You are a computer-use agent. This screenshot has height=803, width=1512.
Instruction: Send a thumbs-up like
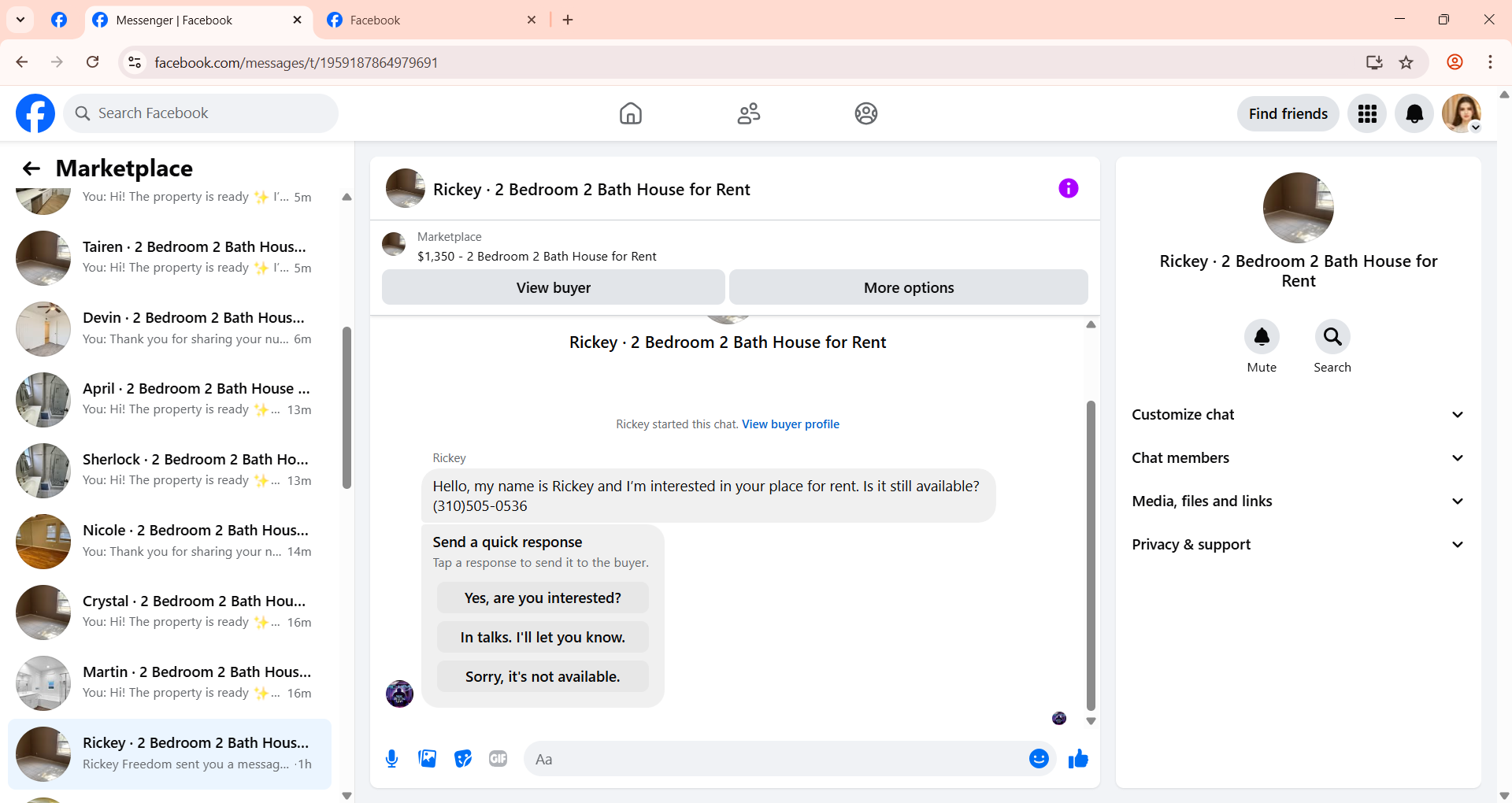1078,759
